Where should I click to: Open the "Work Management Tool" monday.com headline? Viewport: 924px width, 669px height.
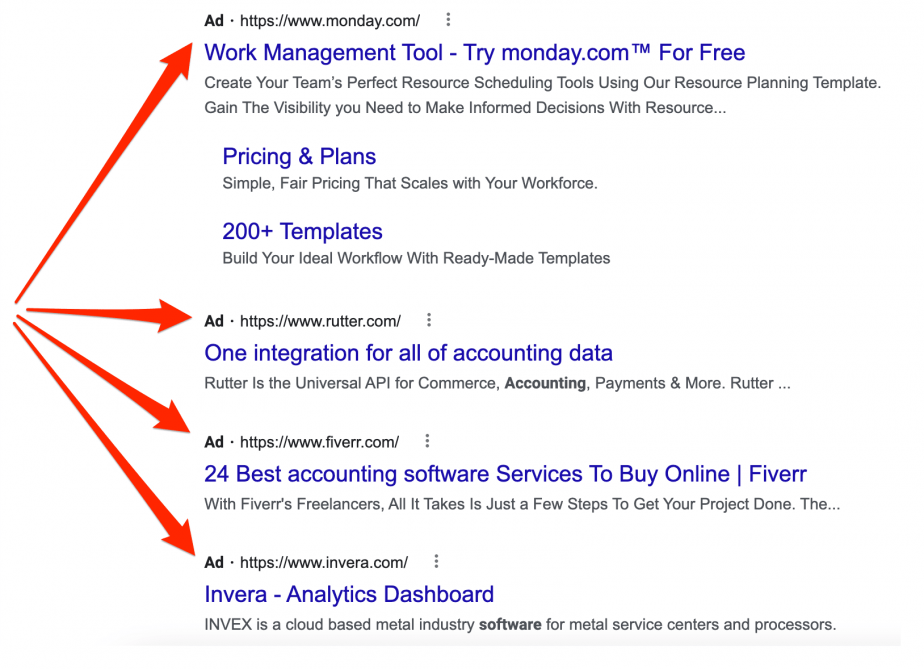click(474, 52)
